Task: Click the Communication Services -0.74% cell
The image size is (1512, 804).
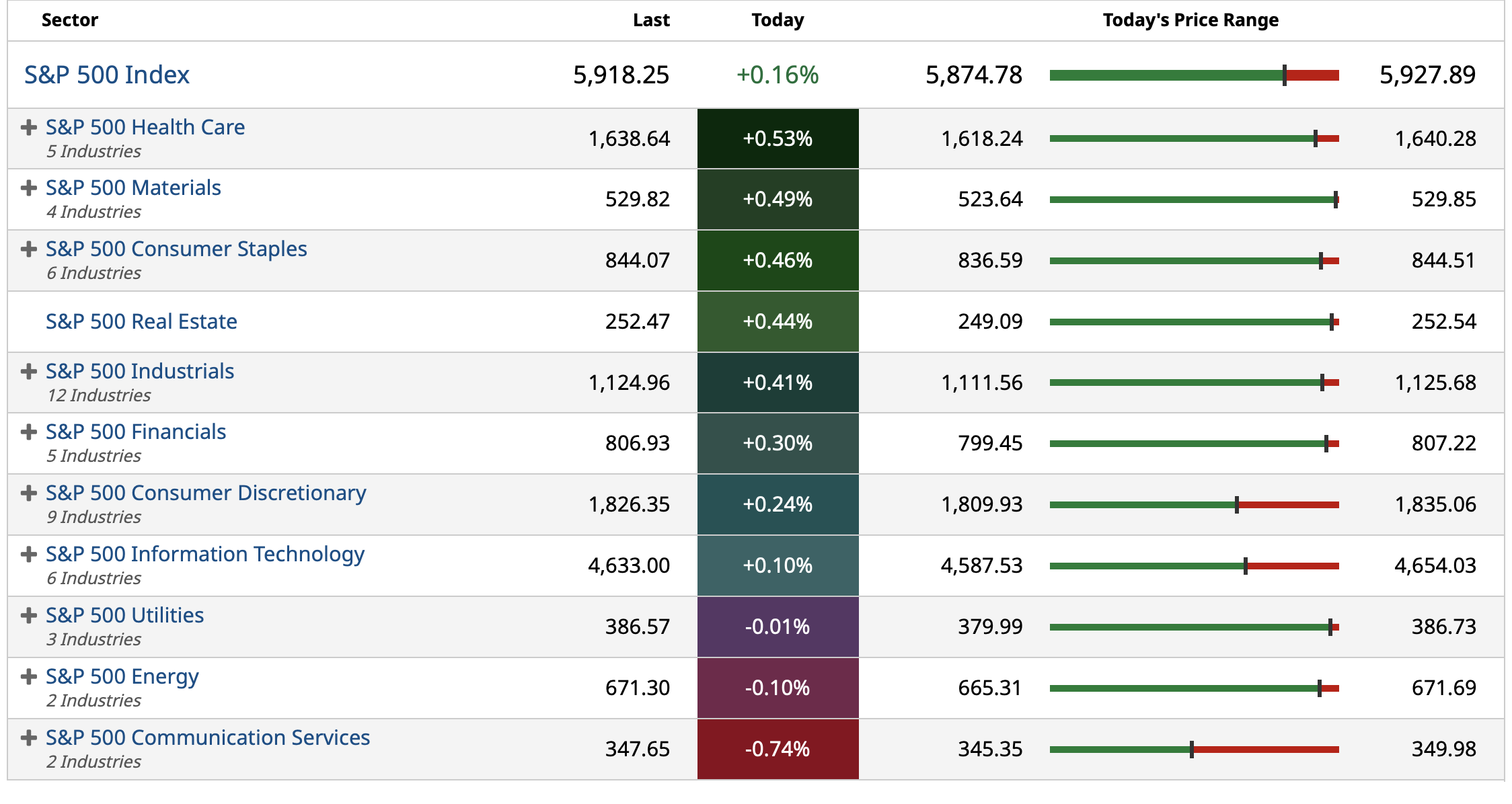Action: point(778,749)
